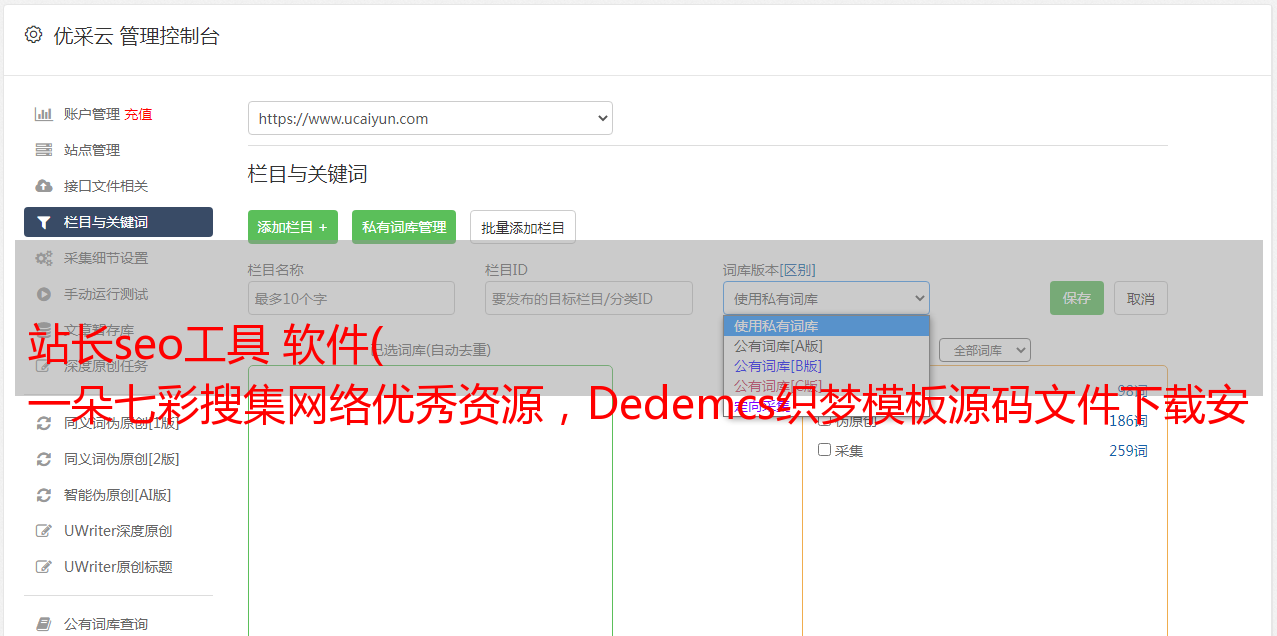Click the edit icon beside UWriter深度原创
The height and width of the screenshot is (636, 1277).
[44, 531]
